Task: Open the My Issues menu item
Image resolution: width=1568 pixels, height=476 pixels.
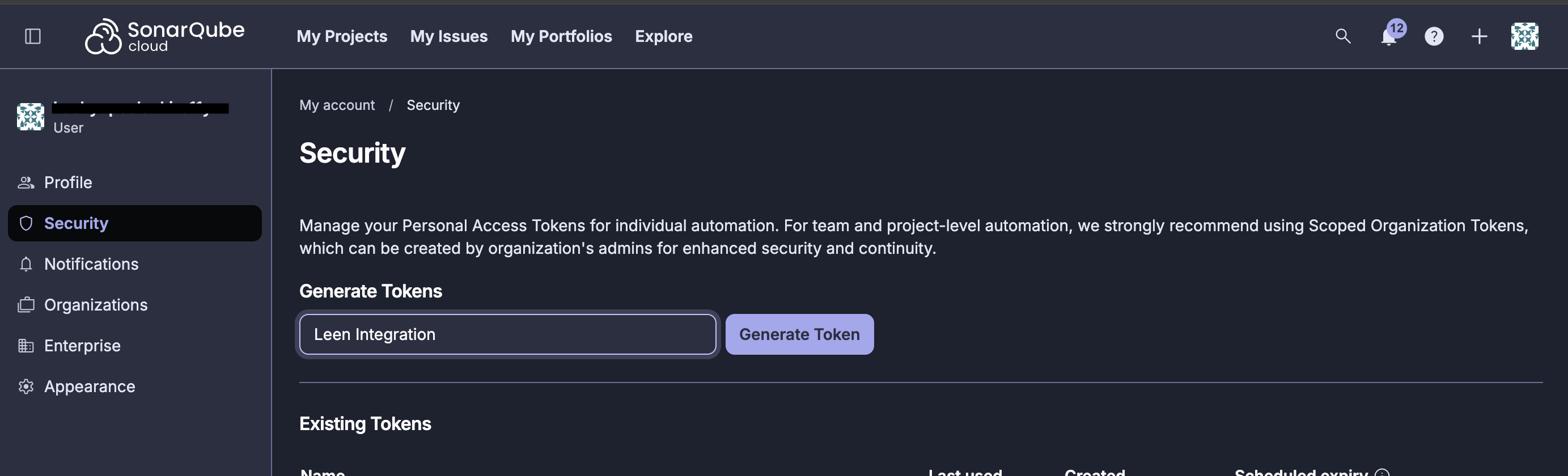Action: point(448,36)
